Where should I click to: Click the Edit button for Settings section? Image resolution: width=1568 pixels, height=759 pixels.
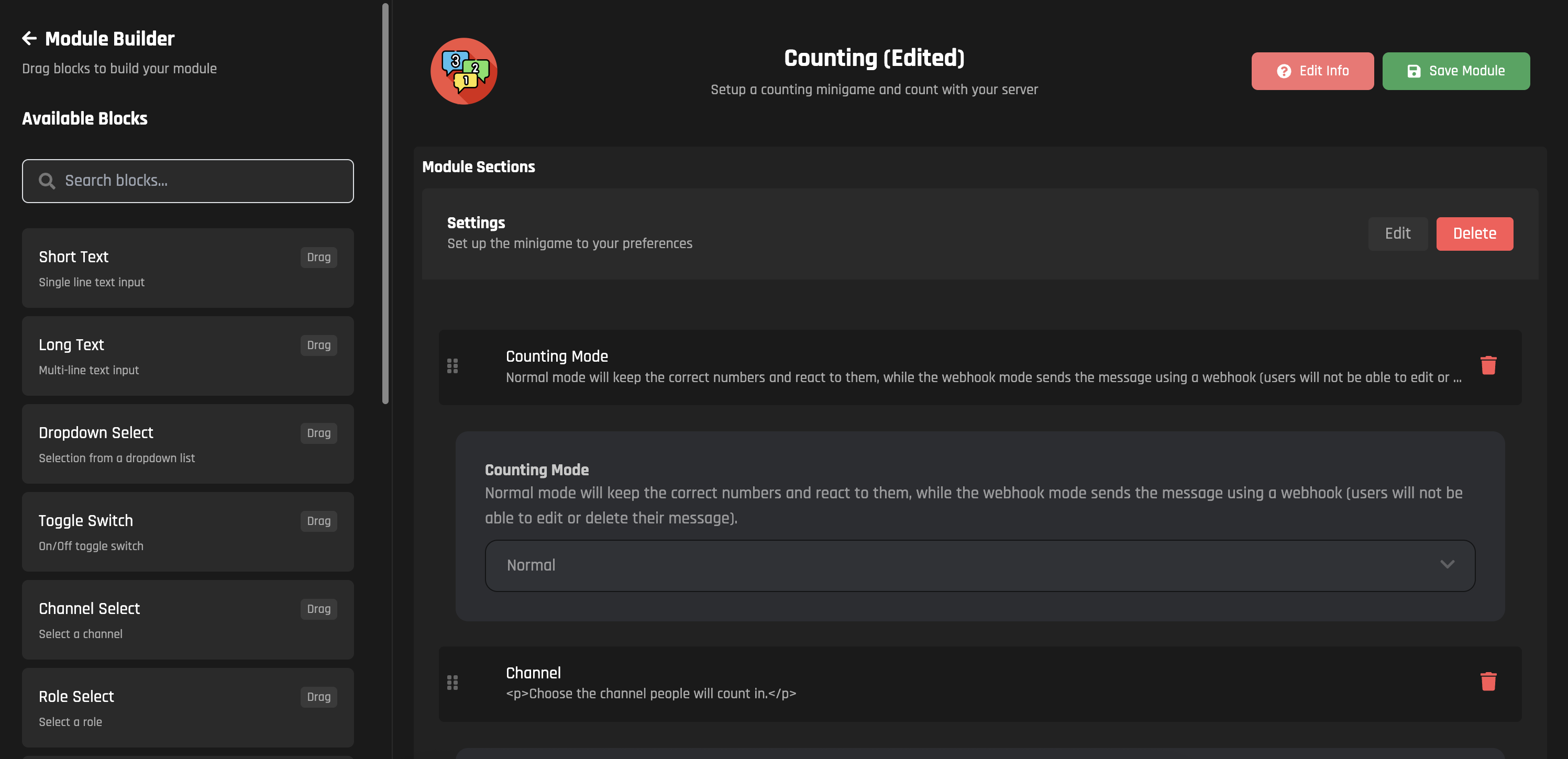coord(1397,233)
